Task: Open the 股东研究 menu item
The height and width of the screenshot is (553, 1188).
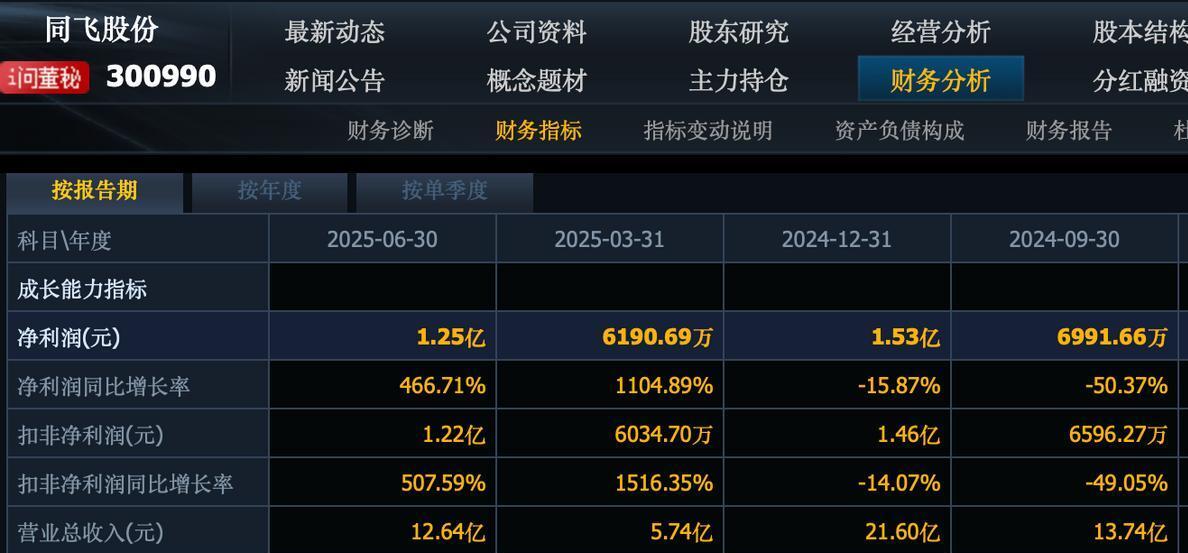Action: click(x=738, y=32)
